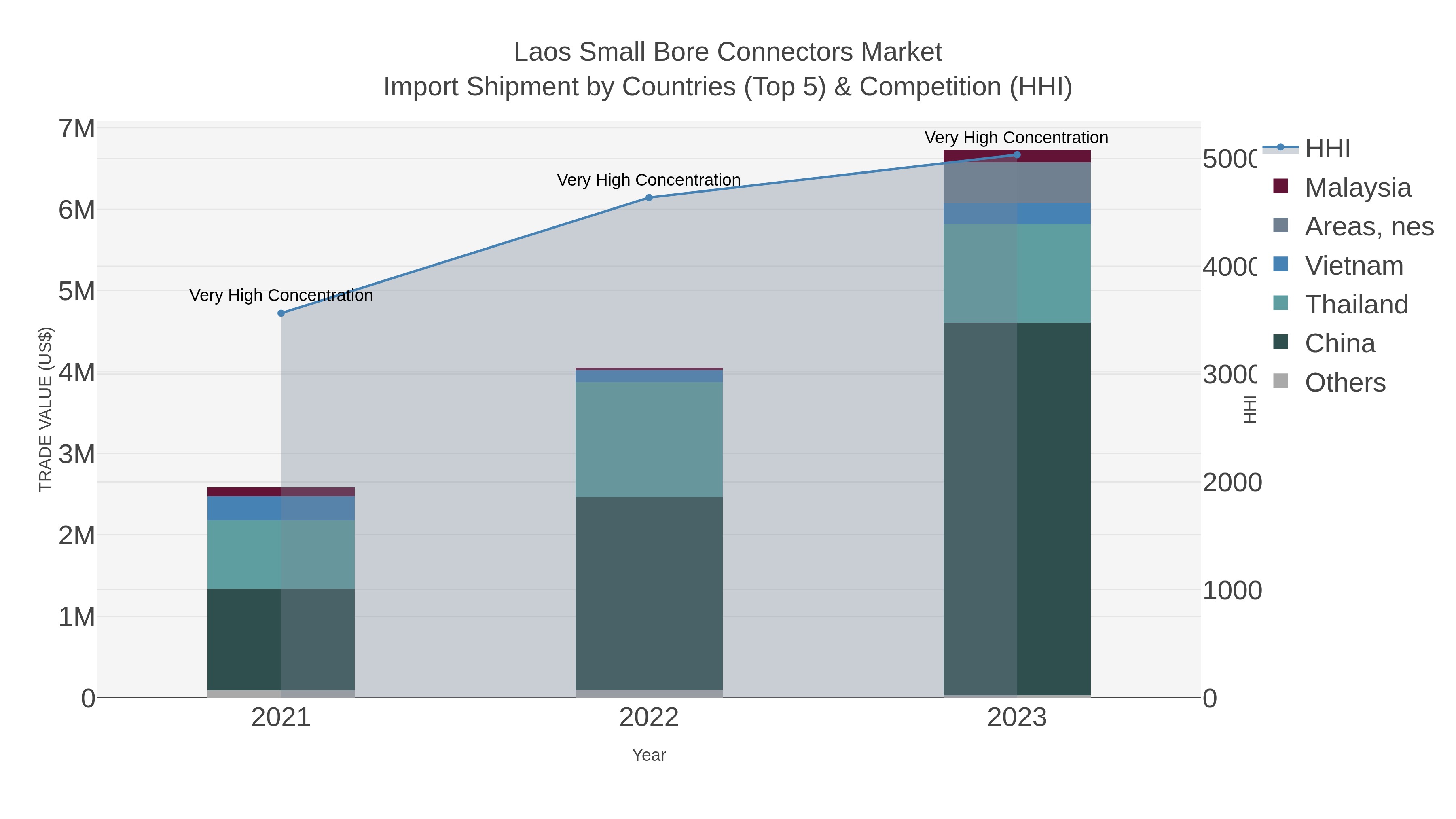Click the Vietnam segment of 2021 bar
The height and width of the screenshot is (819, 1456).
tap(281, 508)
